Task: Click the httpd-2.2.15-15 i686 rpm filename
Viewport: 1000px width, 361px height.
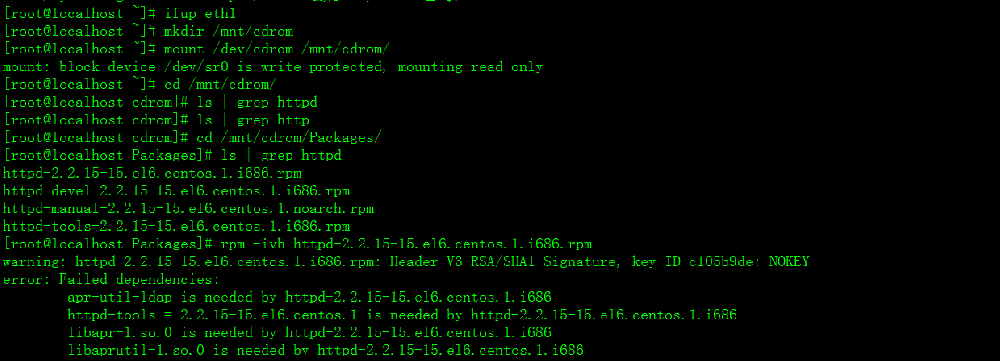Action: (x=152, y=173)
